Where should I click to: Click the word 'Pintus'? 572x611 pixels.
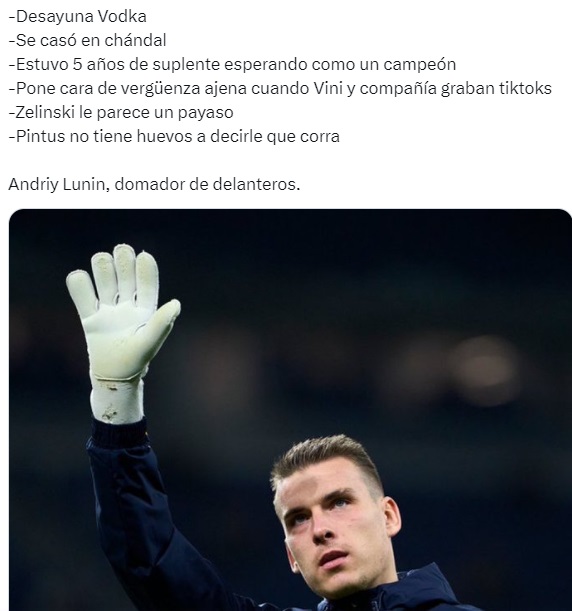coord(40,137)
